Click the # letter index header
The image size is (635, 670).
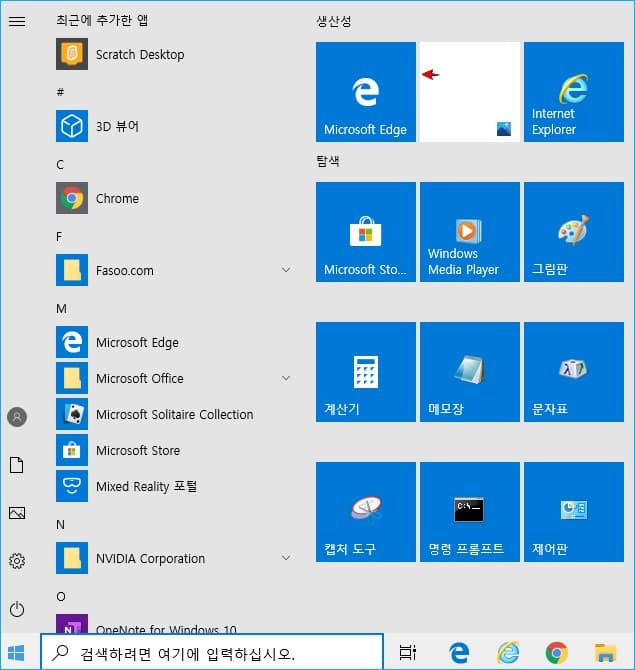(60, 92)
